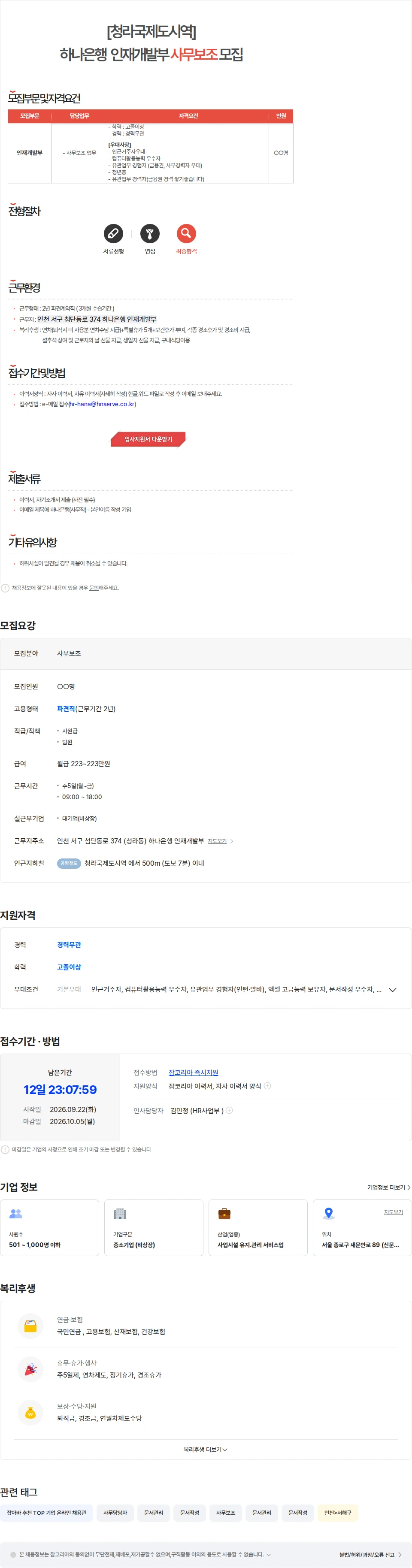This screenshot has height=1568, width=412.
Task: Click the 휴무·휴가·행사 party icon
Action: tap(30, 1369)
